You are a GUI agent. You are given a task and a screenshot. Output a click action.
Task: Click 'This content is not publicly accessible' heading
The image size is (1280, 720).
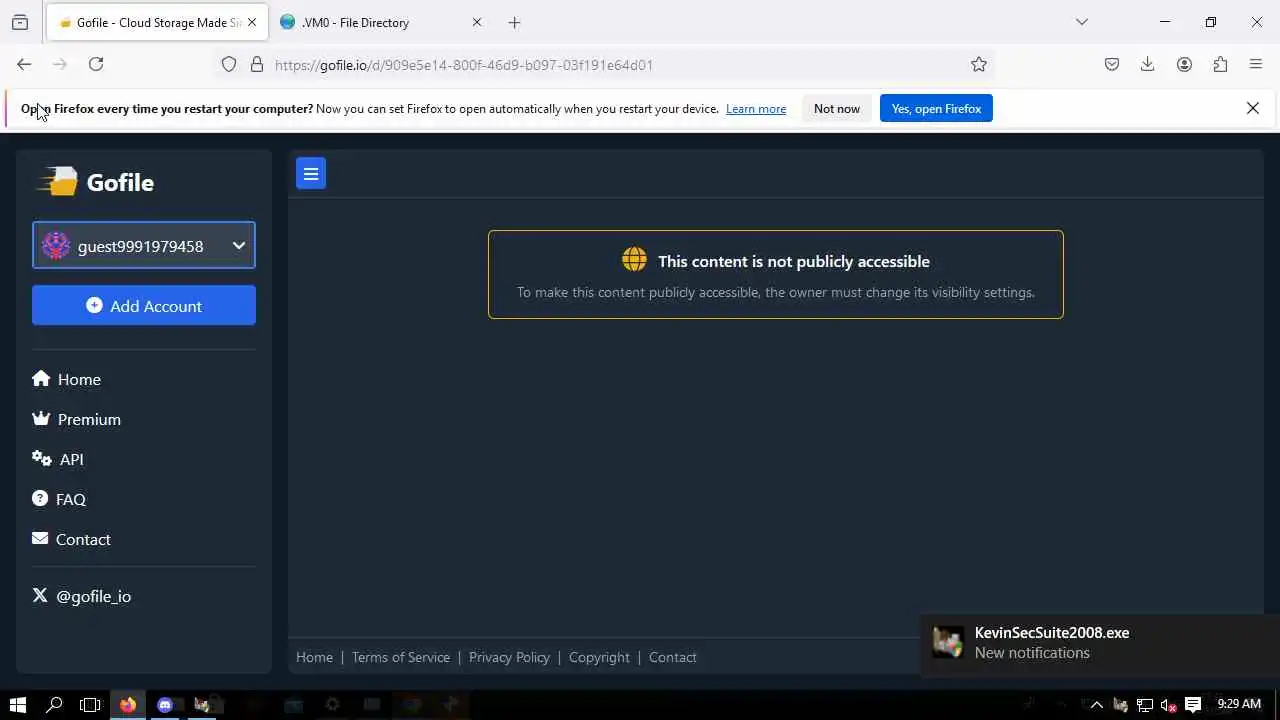coord(794,261)
